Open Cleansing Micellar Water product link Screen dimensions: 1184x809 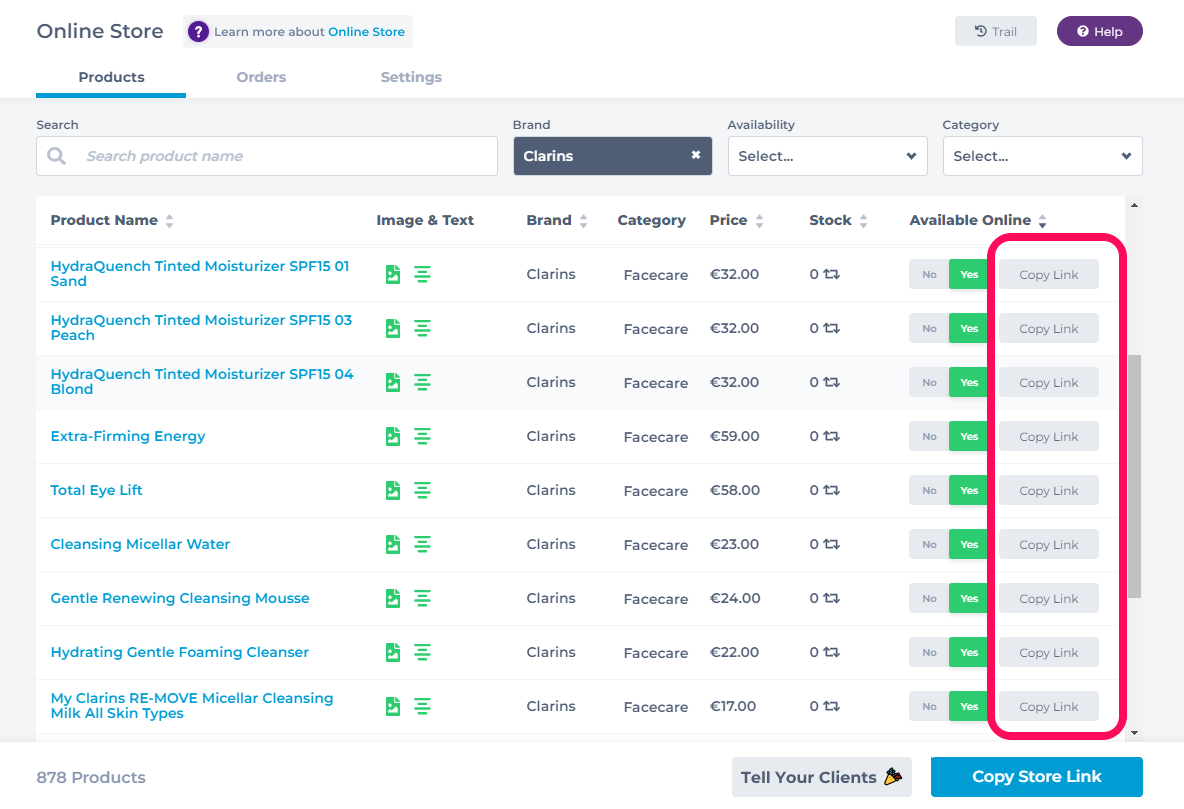click(140, 544)
